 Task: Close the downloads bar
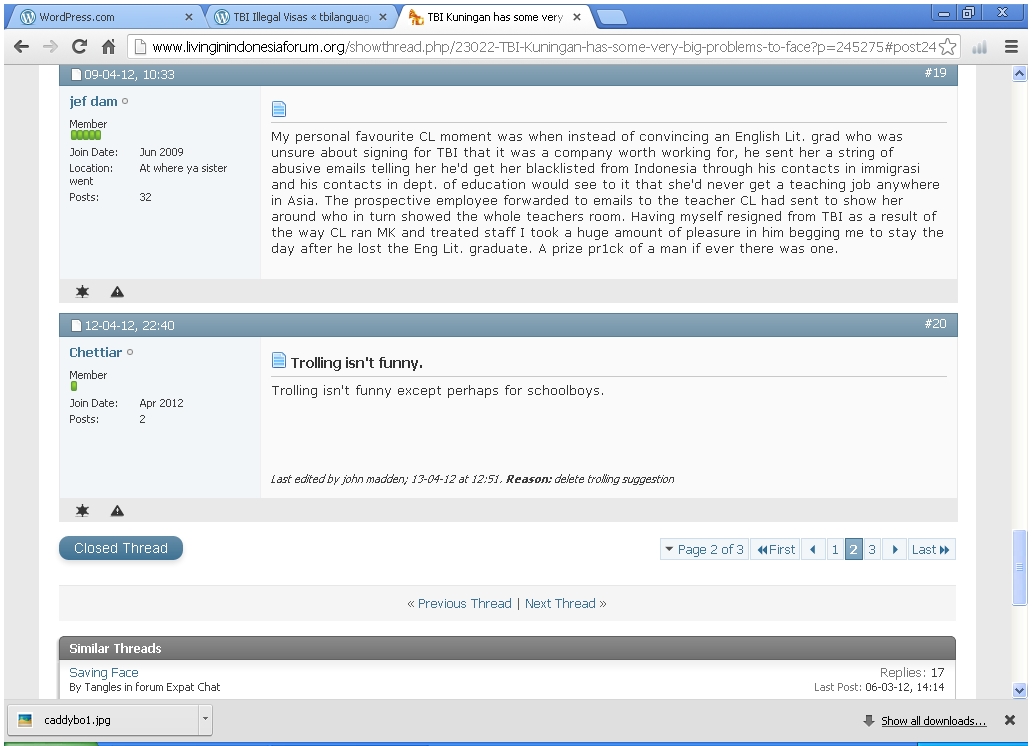coord(1010,720)
